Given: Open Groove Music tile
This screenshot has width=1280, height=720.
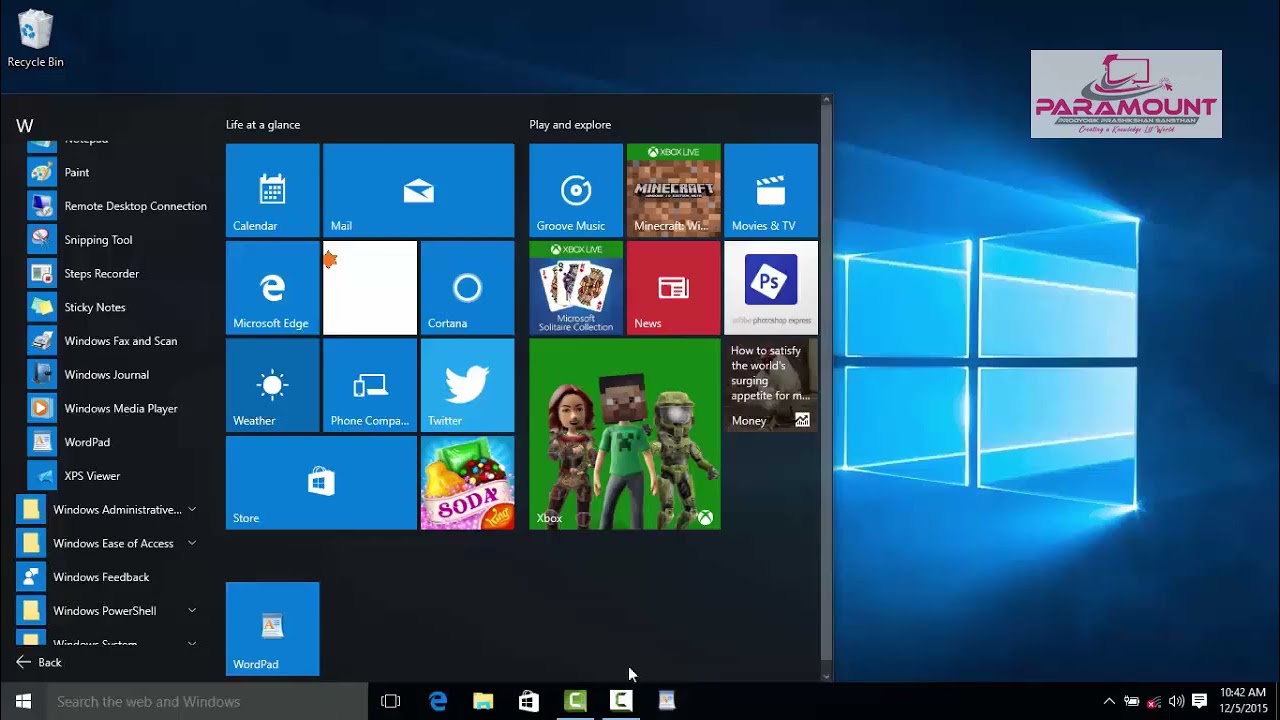Looking at the screenshot, I should (x=576, y=190).
